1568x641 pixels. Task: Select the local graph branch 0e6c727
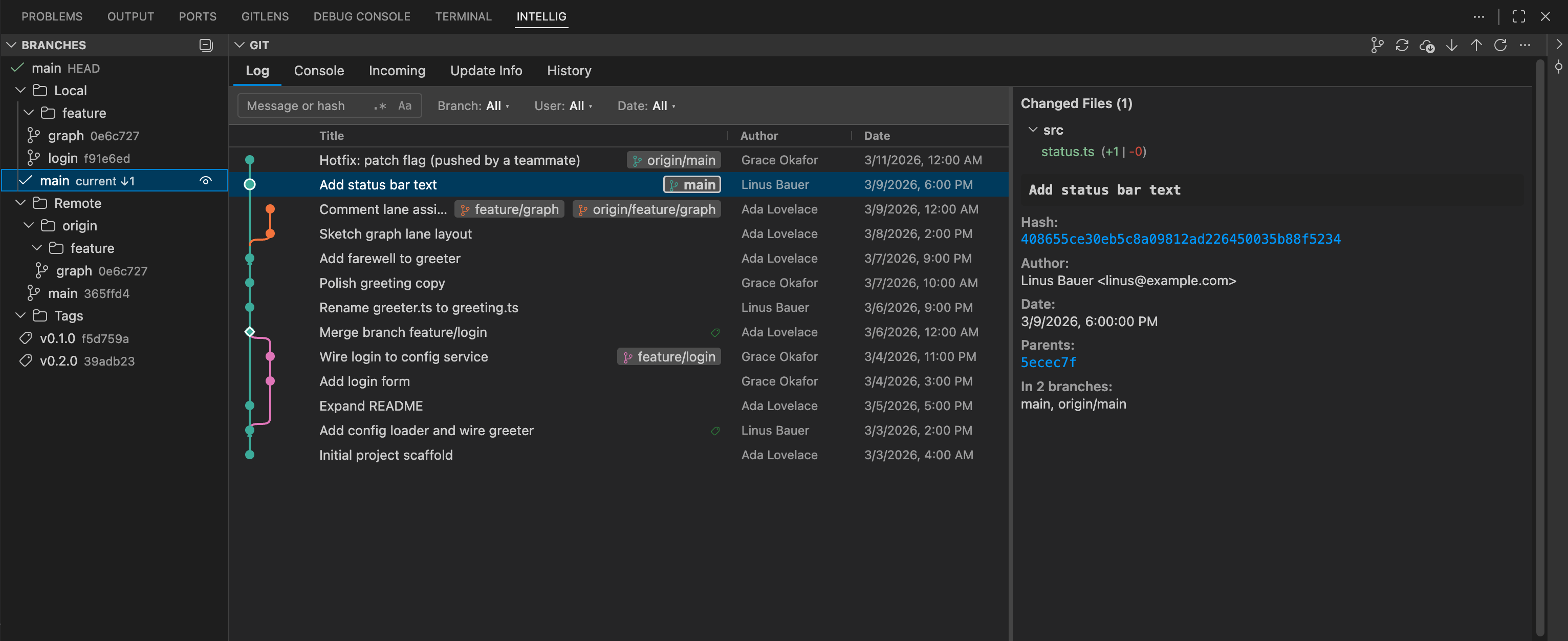(x=115, y=136)
